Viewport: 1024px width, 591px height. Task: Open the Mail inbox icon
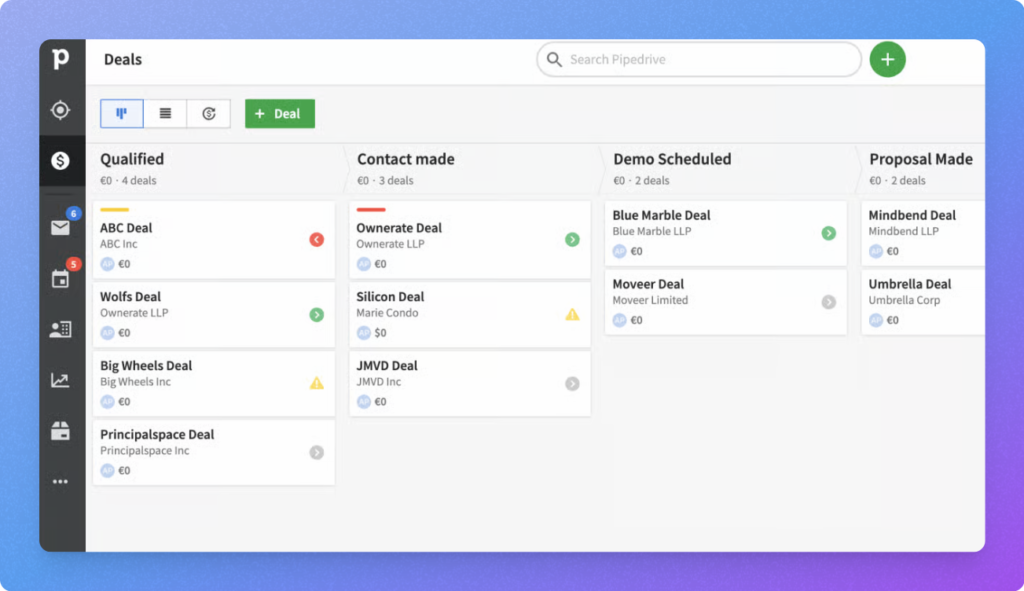click(60, 227)
